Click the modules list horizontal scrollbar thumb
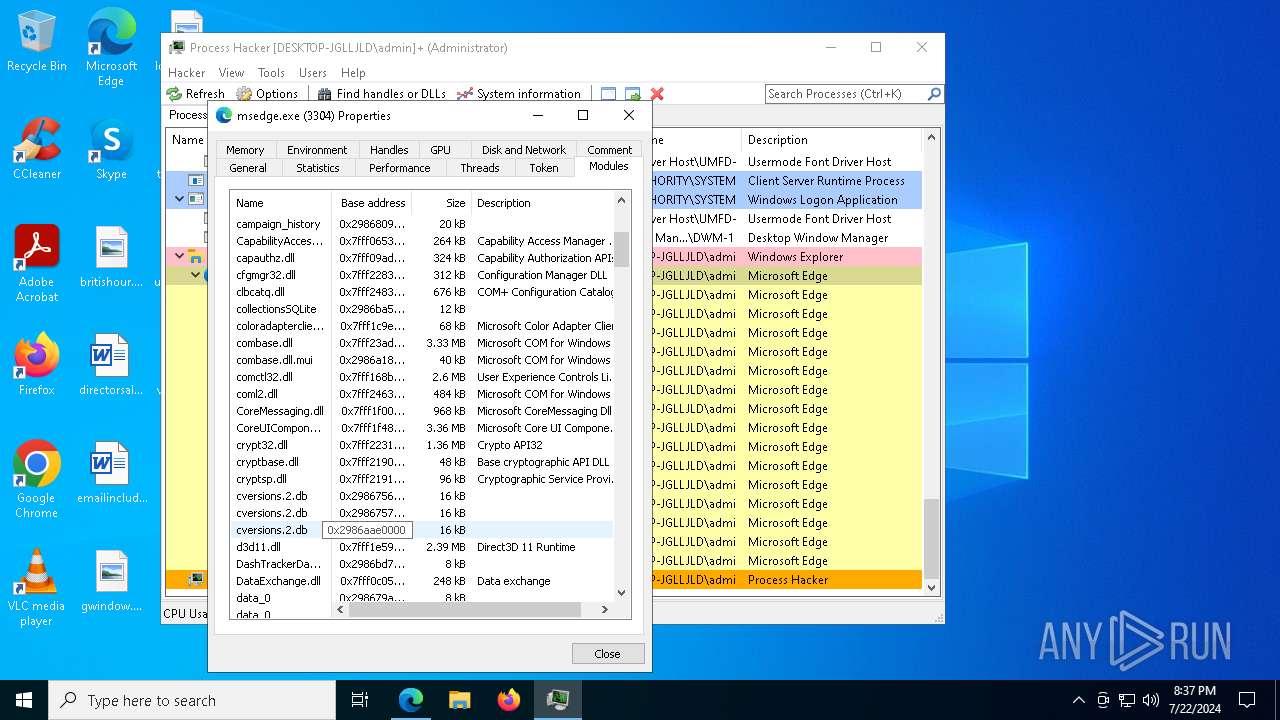1280x720 pixels. 464,609
